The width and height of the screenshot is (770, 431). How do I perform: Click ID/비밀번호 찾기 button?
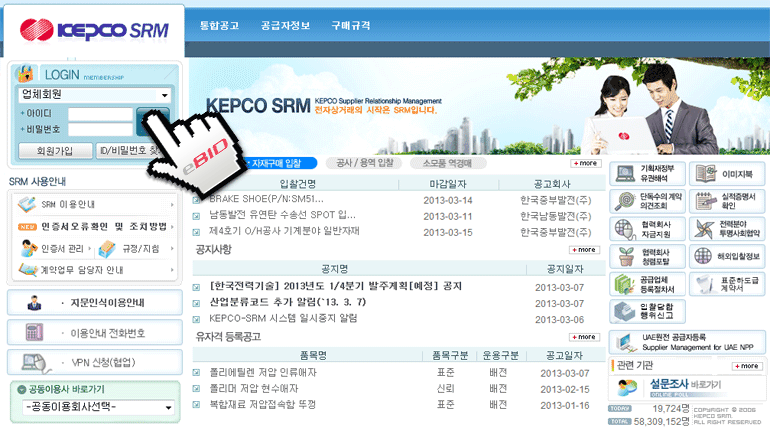coord(129,151)
